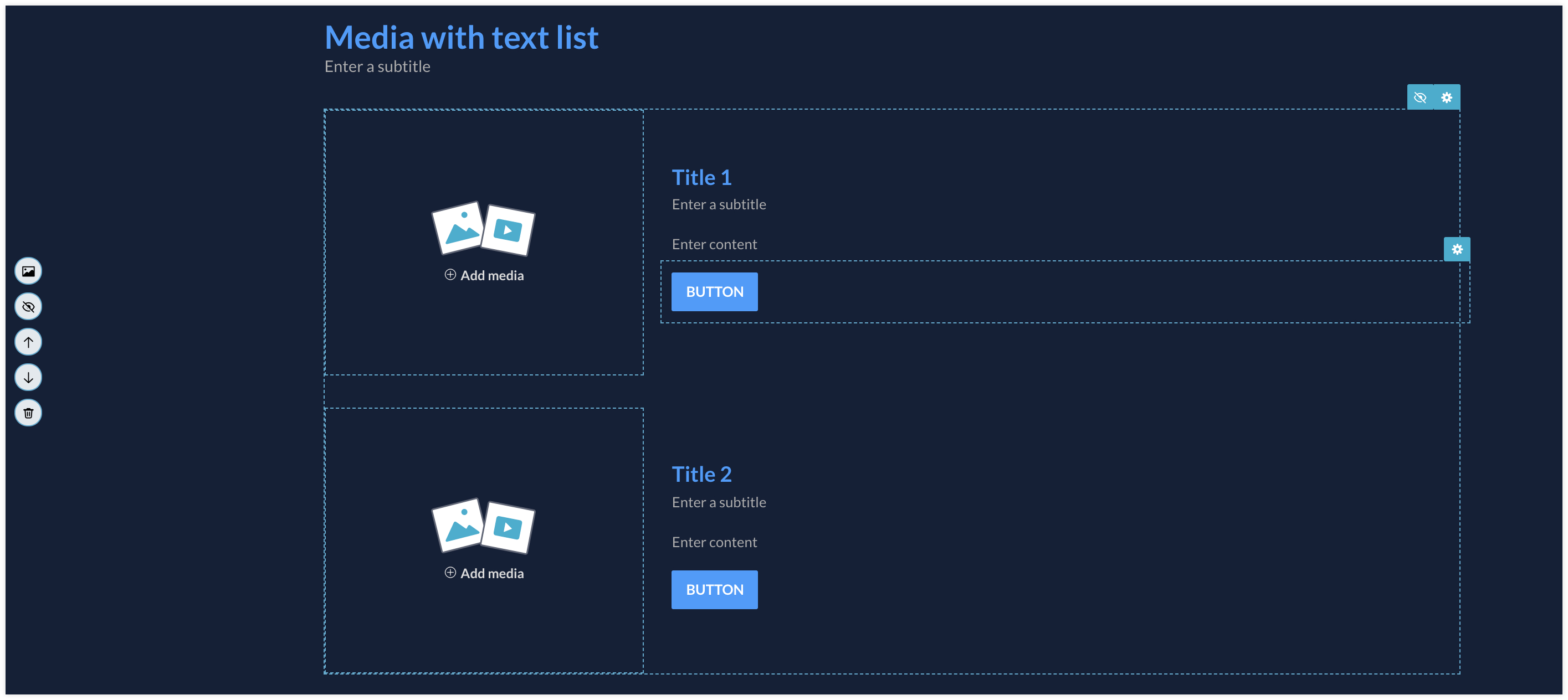Click Enter content field under Title 1
The width and height of the screenshot is (1568, 700).
tap(714, 244)
